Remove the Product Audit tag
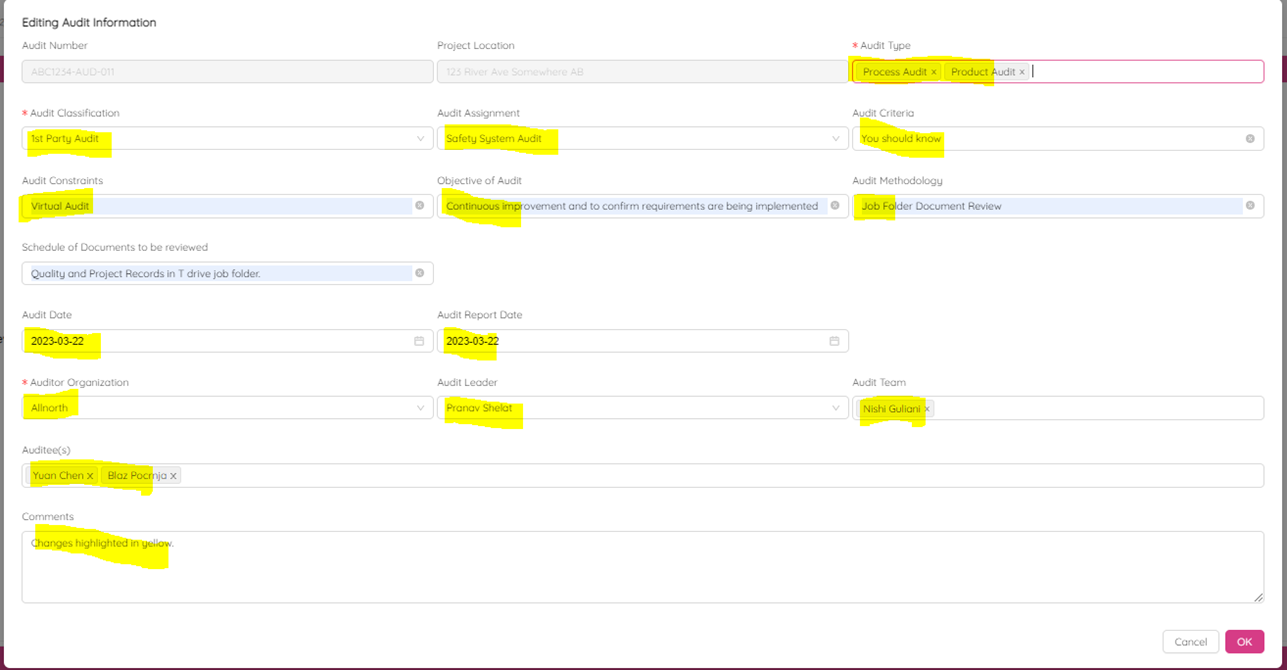 tap(1021, 72)
